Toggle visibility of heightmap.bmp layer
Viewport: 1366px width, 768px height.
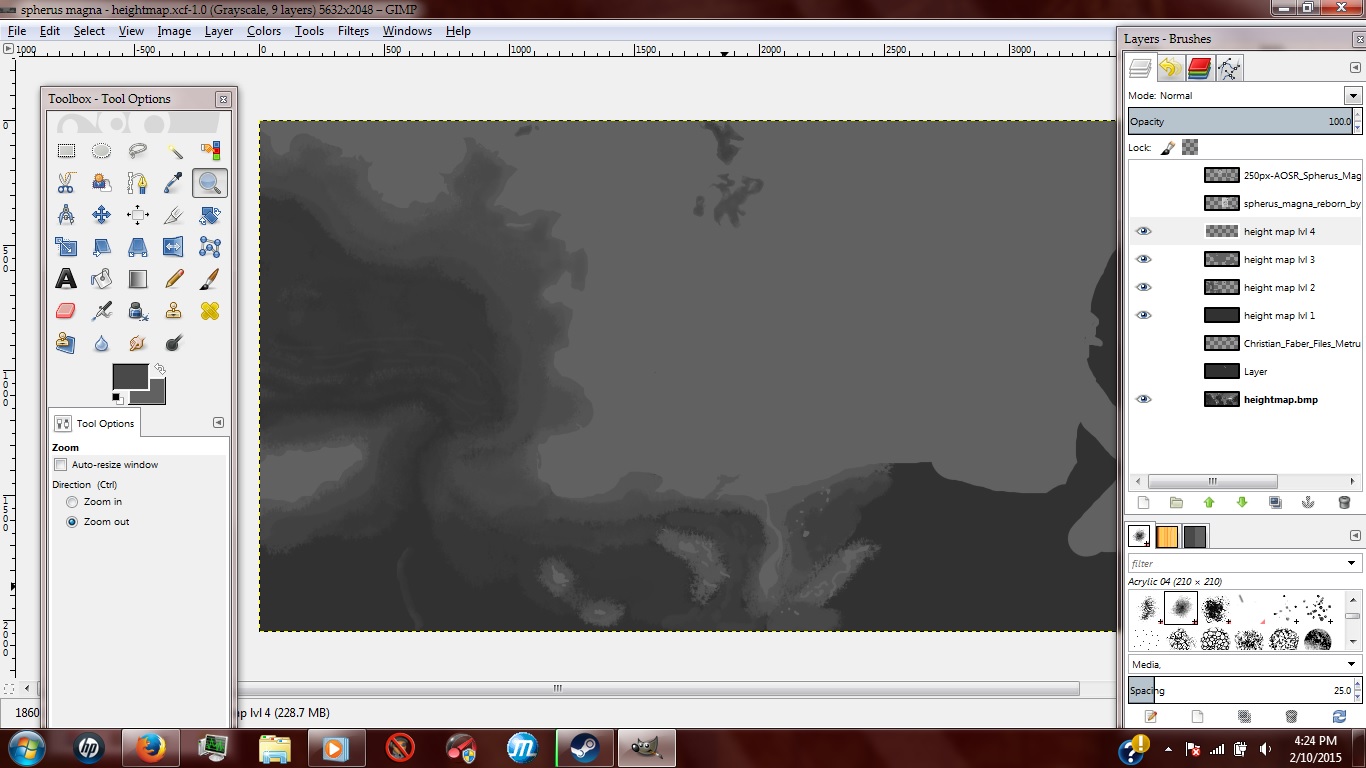(1143, 399)
